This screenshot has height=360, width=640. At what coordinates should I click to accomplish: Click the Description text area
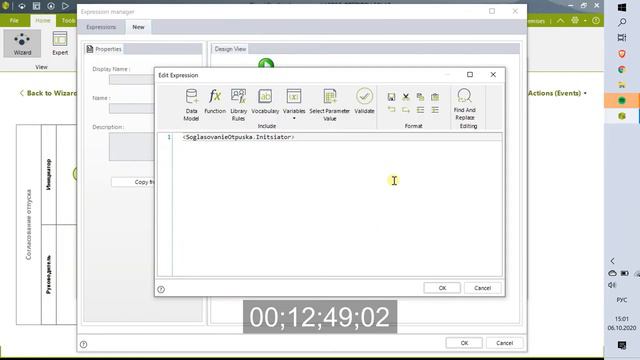pyautogui.click(x=131, y=147)
